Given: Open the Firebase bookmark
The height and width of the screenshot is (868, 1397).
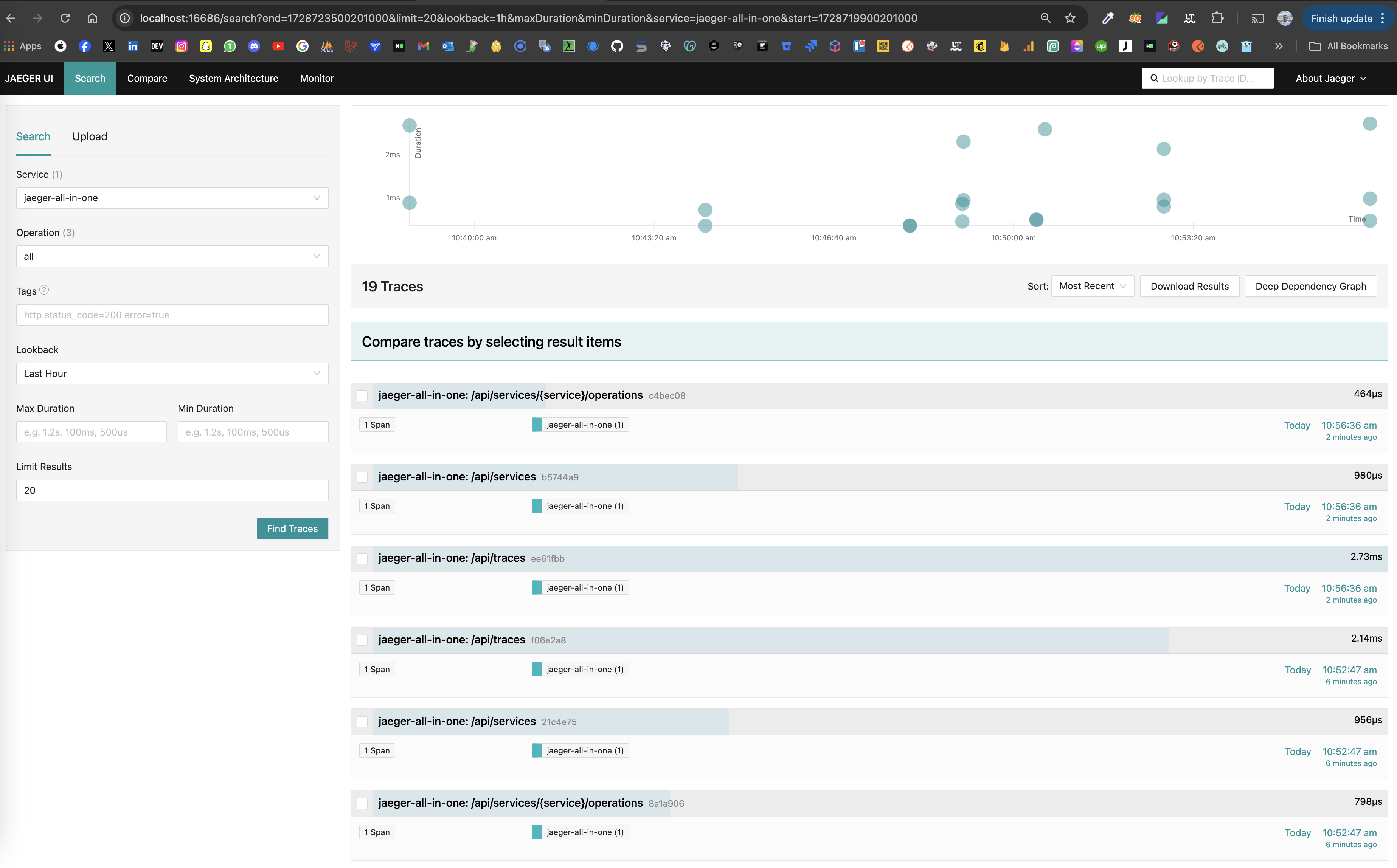Looking at the screenshot, I should pos(1004,46).
